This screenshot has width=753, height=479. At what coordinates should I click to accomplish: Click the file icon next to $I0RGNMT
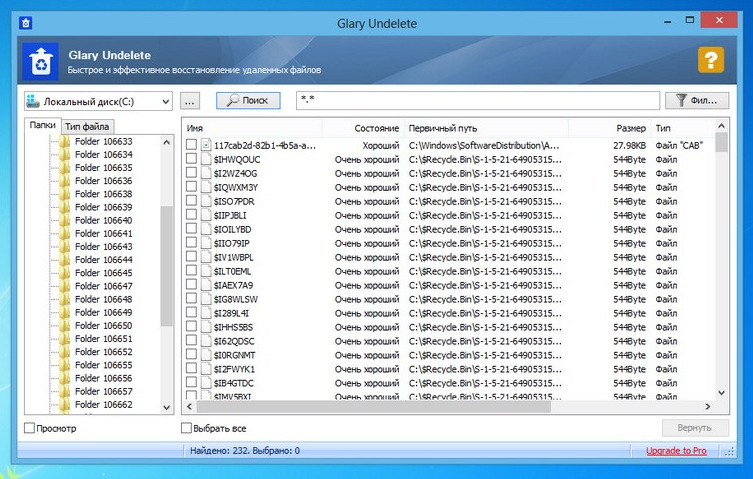(x=206, y=355)
